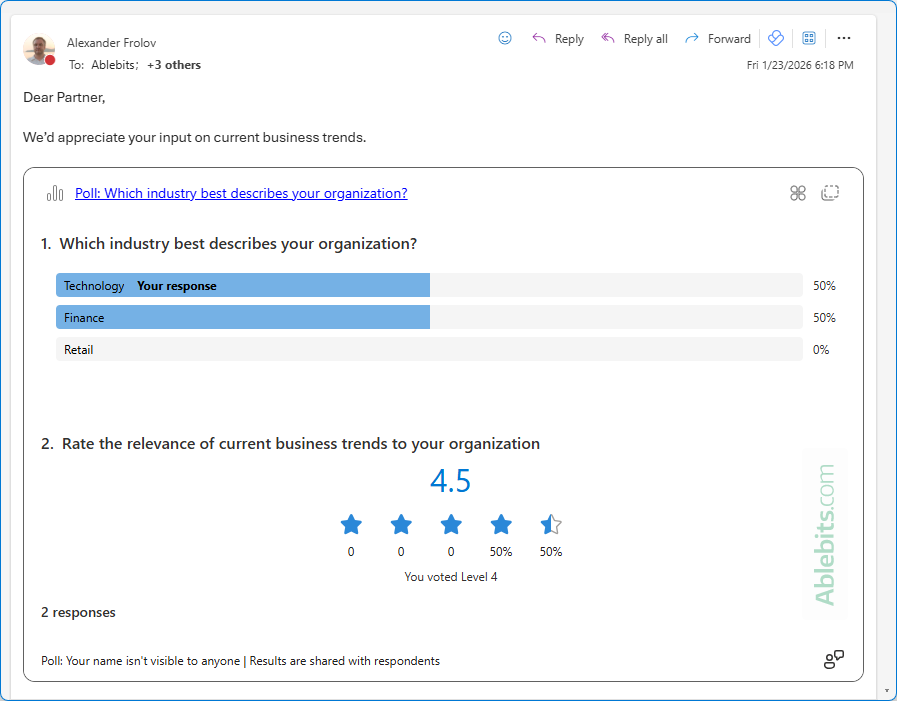Click the dashed-square capture icon on the poll
Viewport: 897px width, 701px height.
(830, 192)
